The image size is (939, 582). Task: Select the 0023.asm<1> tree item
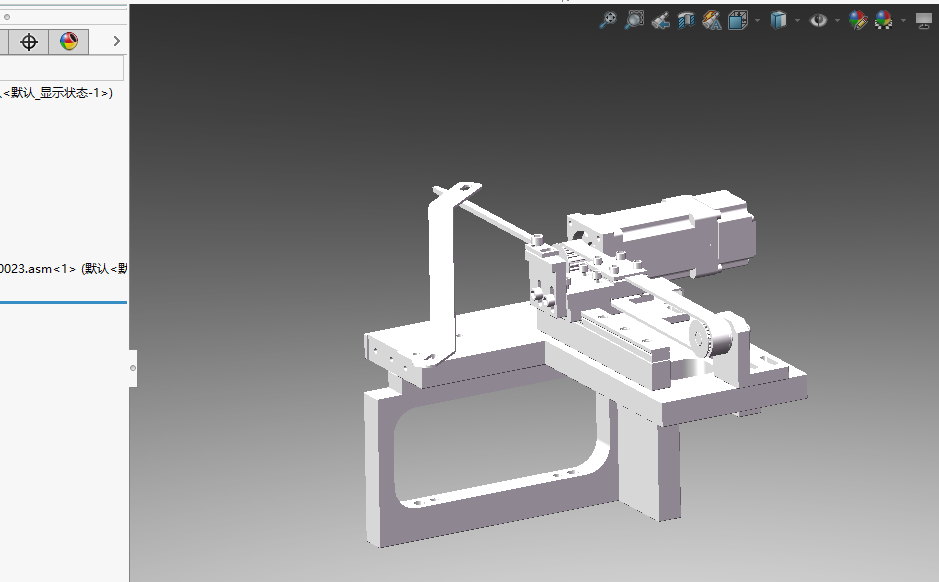tap(63, 269)
